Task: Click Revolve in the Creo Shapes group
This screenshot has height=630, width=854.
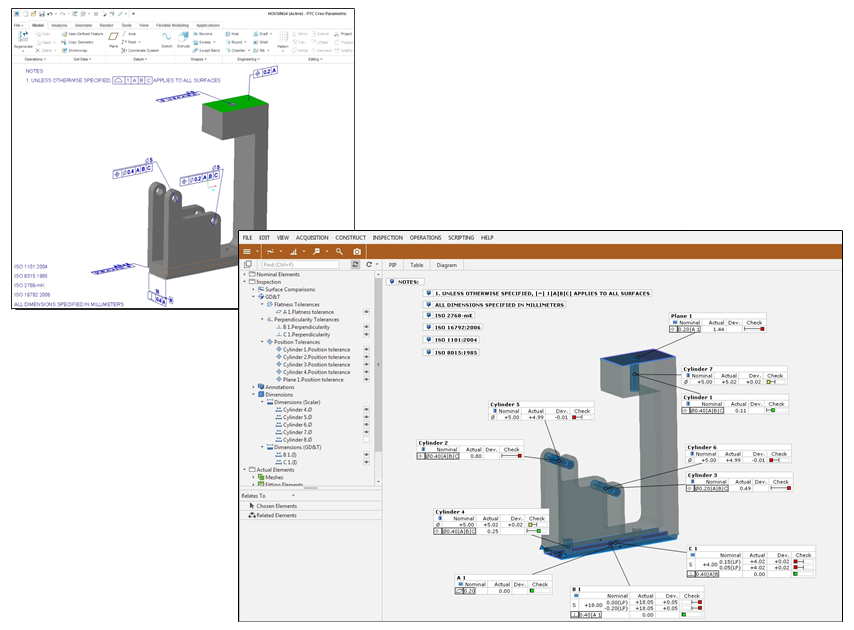Action: tap(203, 34)
